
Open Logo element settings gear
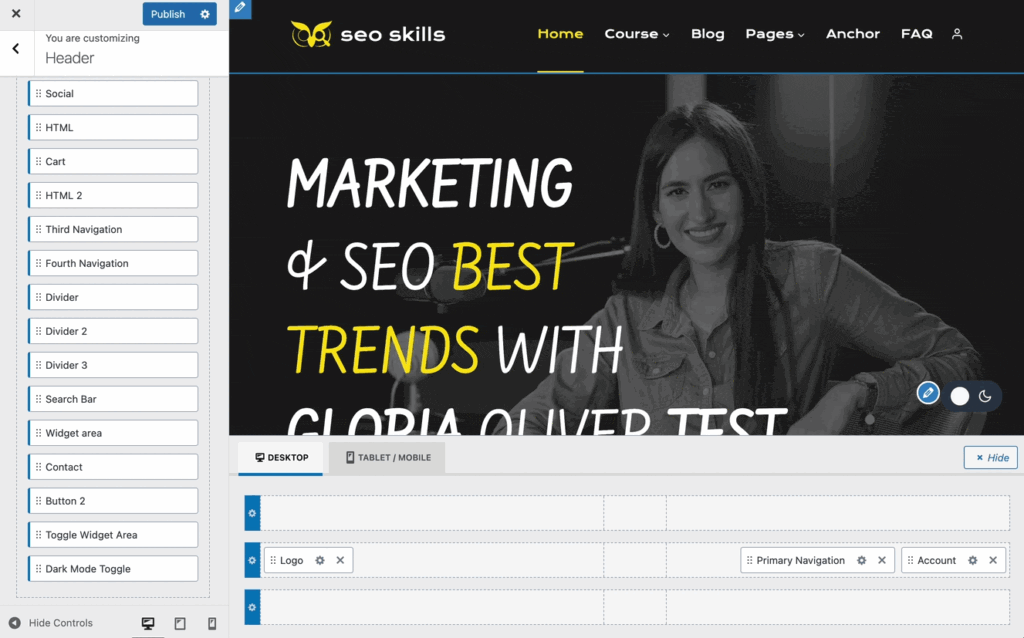pyautogui.click(x=320, y=561)
